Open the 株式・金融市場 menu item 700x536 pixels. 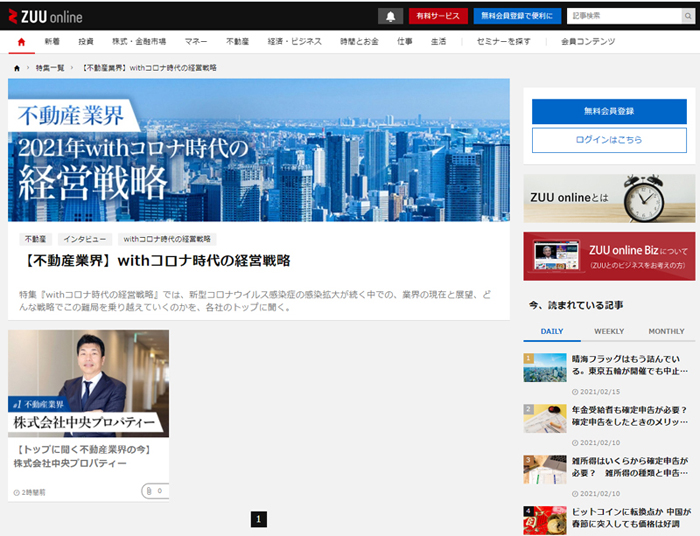(x=139, y=42)
